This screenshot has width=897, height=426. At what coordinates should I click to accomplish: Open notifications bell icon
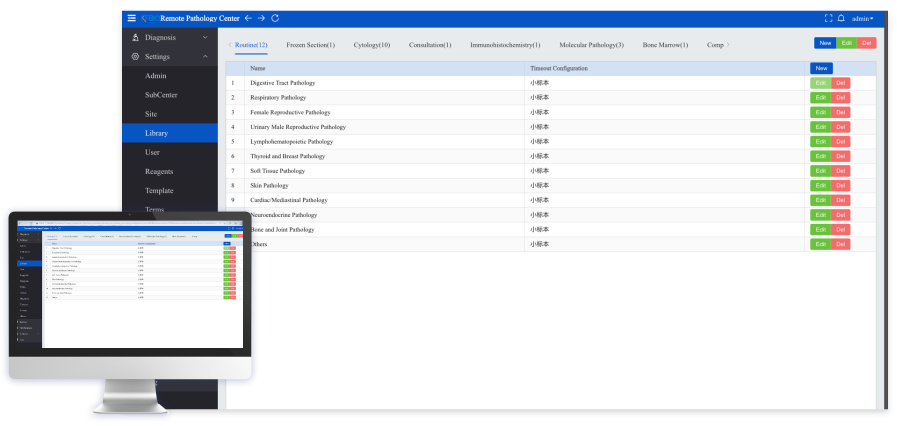tap(841, 18)
